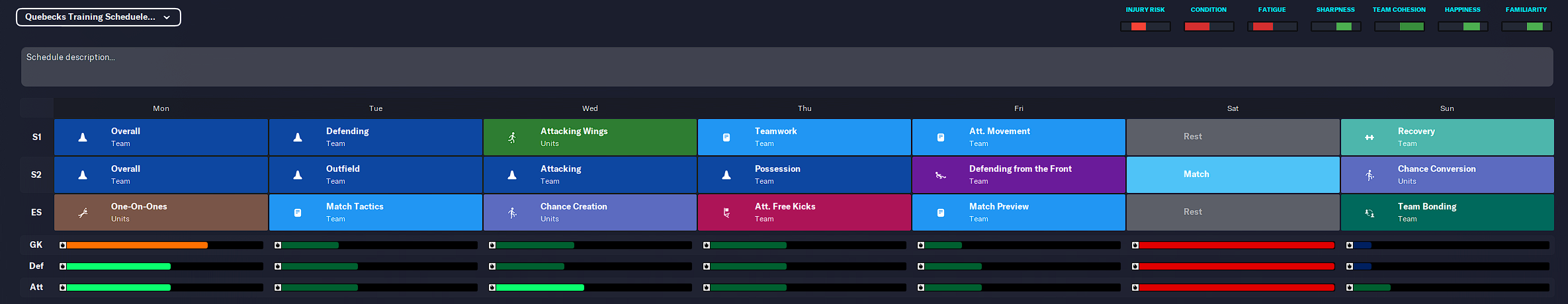The width and height of the screenshot is (1568, 304).
Task: Click the Match Preview clipboard icon
Action: [x=941, y=213]
